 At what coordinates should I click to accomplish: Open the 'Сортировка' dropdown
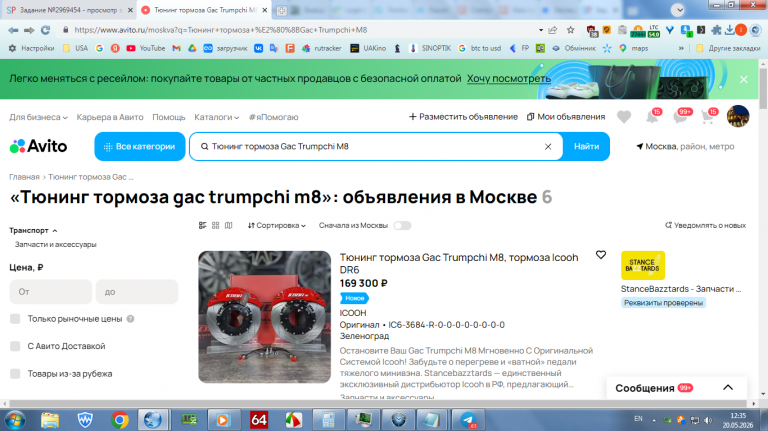click(x=277, y=225)
